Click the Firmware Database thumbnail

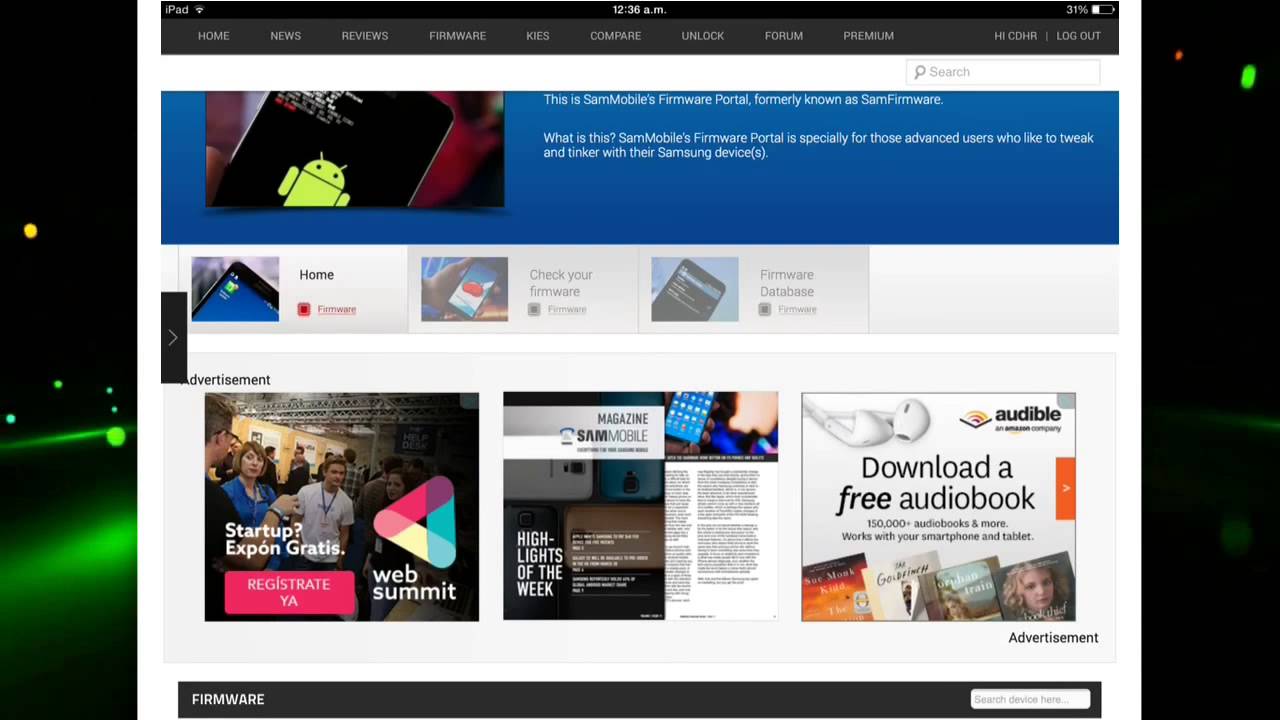(x=694, y=289)
